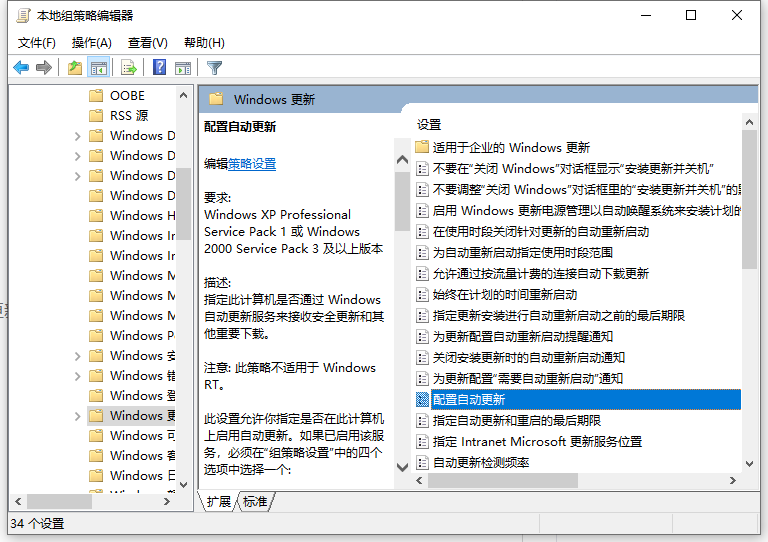
Task: Click policy icon beside 配置自动更新 row
Action: (x=422, y=400)
